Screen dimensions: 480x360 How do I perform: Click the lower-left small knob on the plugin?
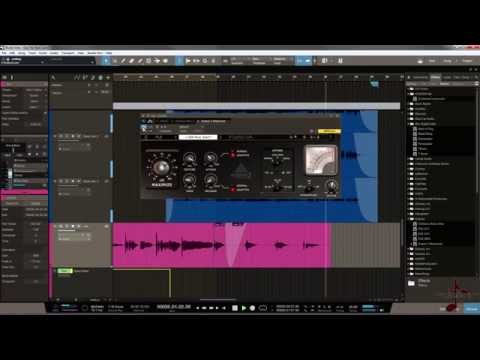point(189,181)
